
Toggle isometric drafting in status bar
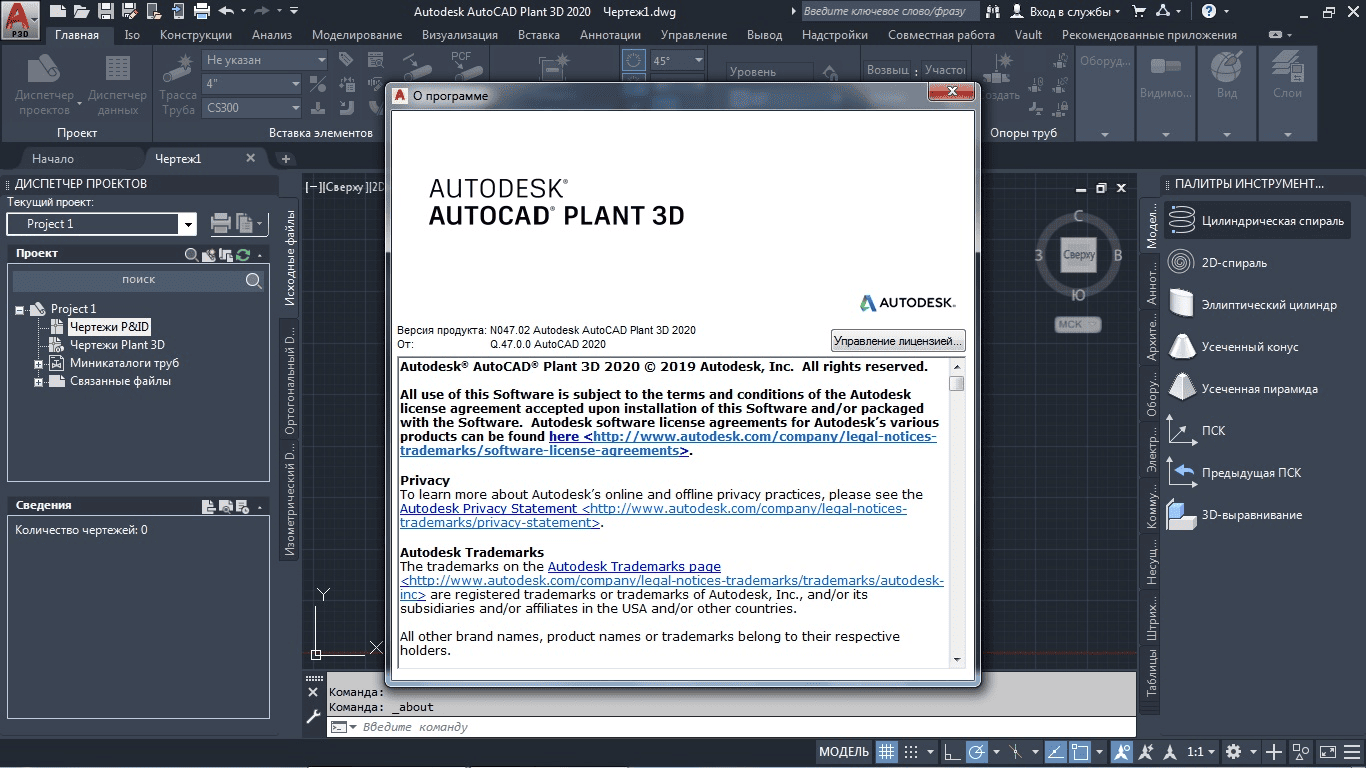[x=1016, y=752]
